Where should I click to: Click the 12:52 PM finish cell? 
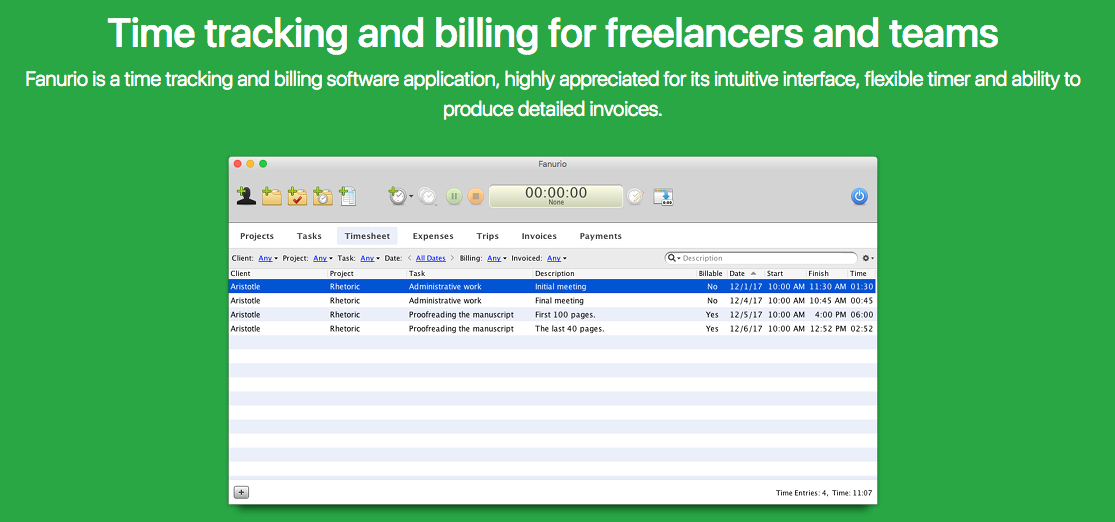point(828,329)
